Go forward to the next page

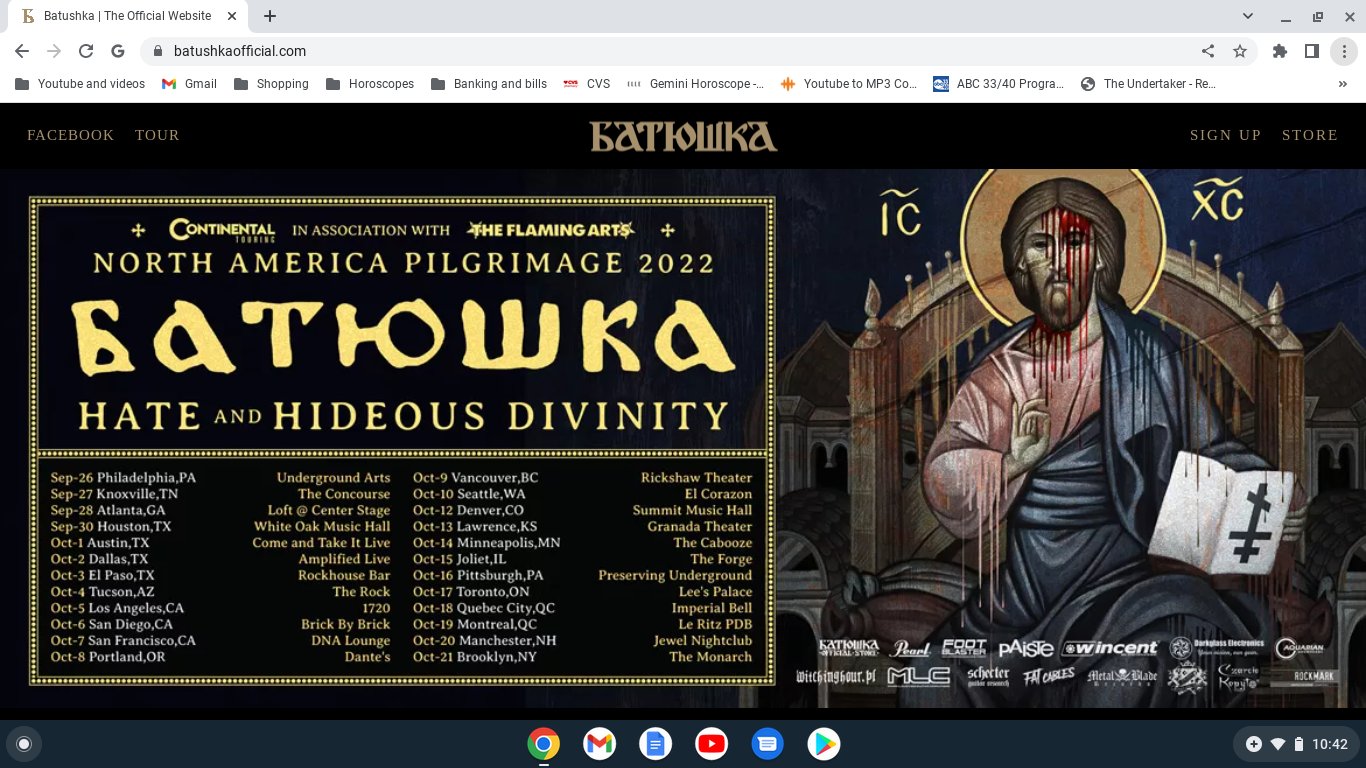54,51
